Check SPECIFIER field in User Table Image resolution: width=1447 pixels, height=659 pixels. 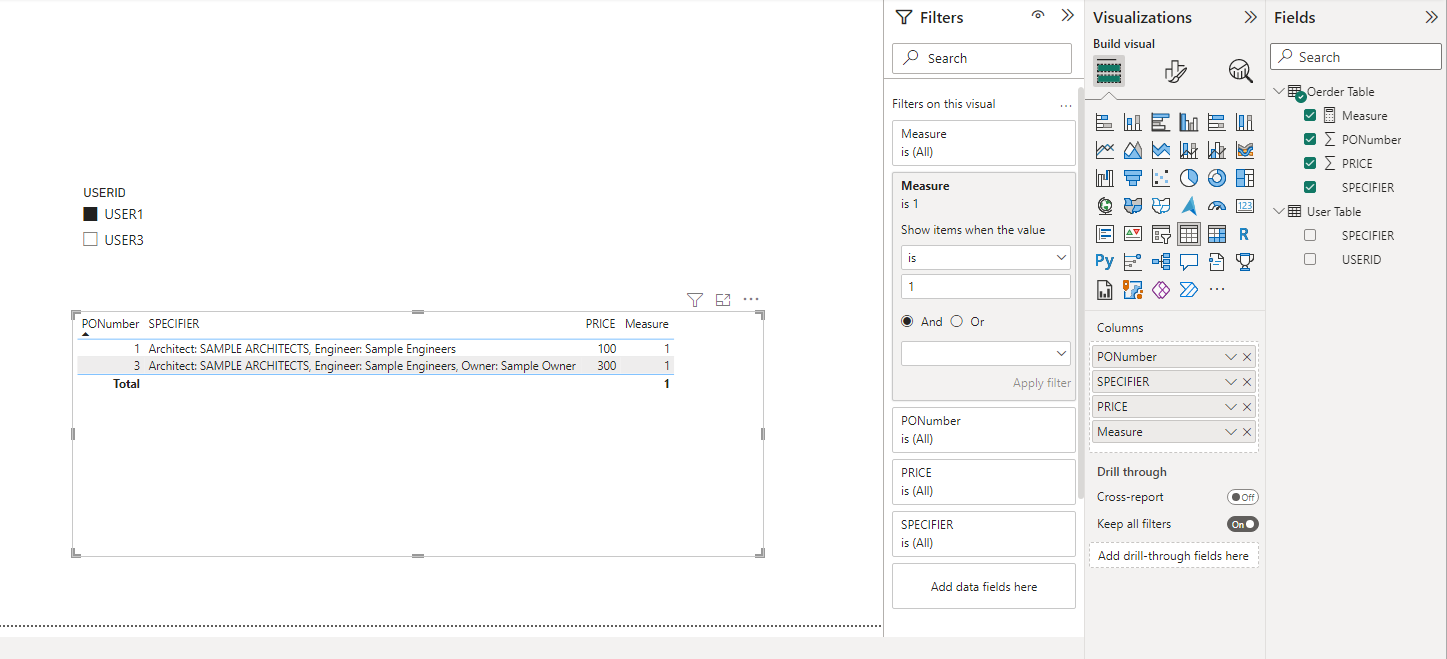click(1310, 235)
